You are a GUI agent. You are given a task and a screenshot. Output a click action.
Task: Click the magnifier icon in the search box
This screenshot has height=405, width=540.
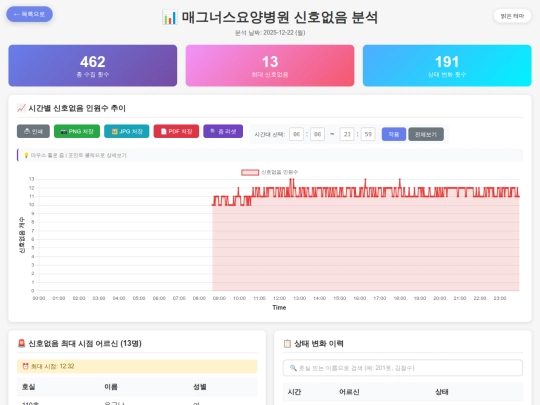(x=293, y=368)
